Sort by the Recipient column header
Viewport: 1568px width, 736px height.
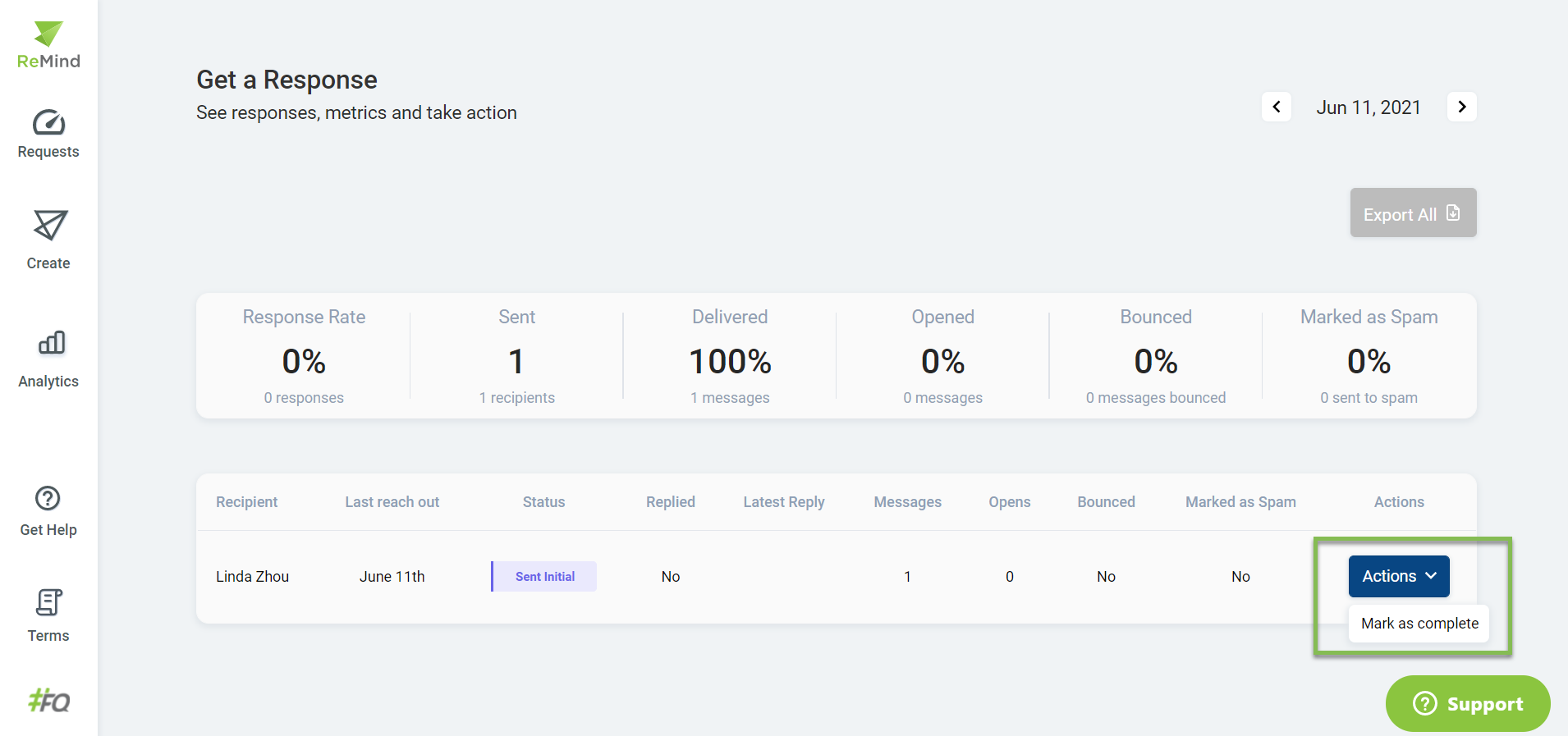coord(246,502)
